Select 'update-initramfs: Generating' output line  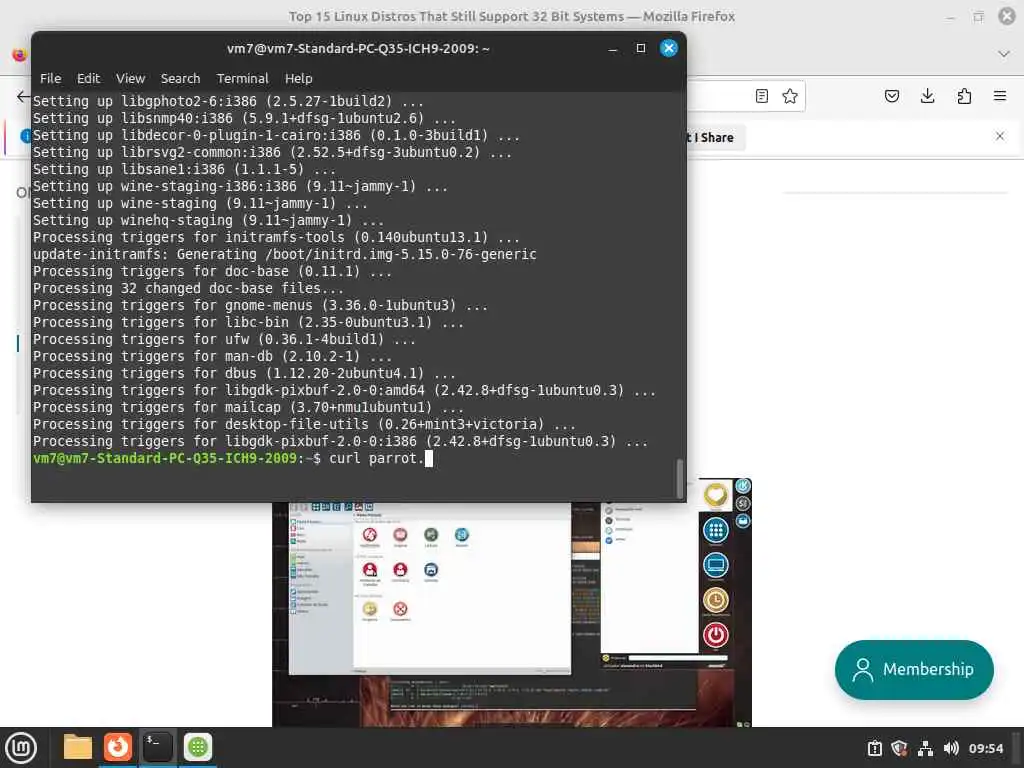285,254
